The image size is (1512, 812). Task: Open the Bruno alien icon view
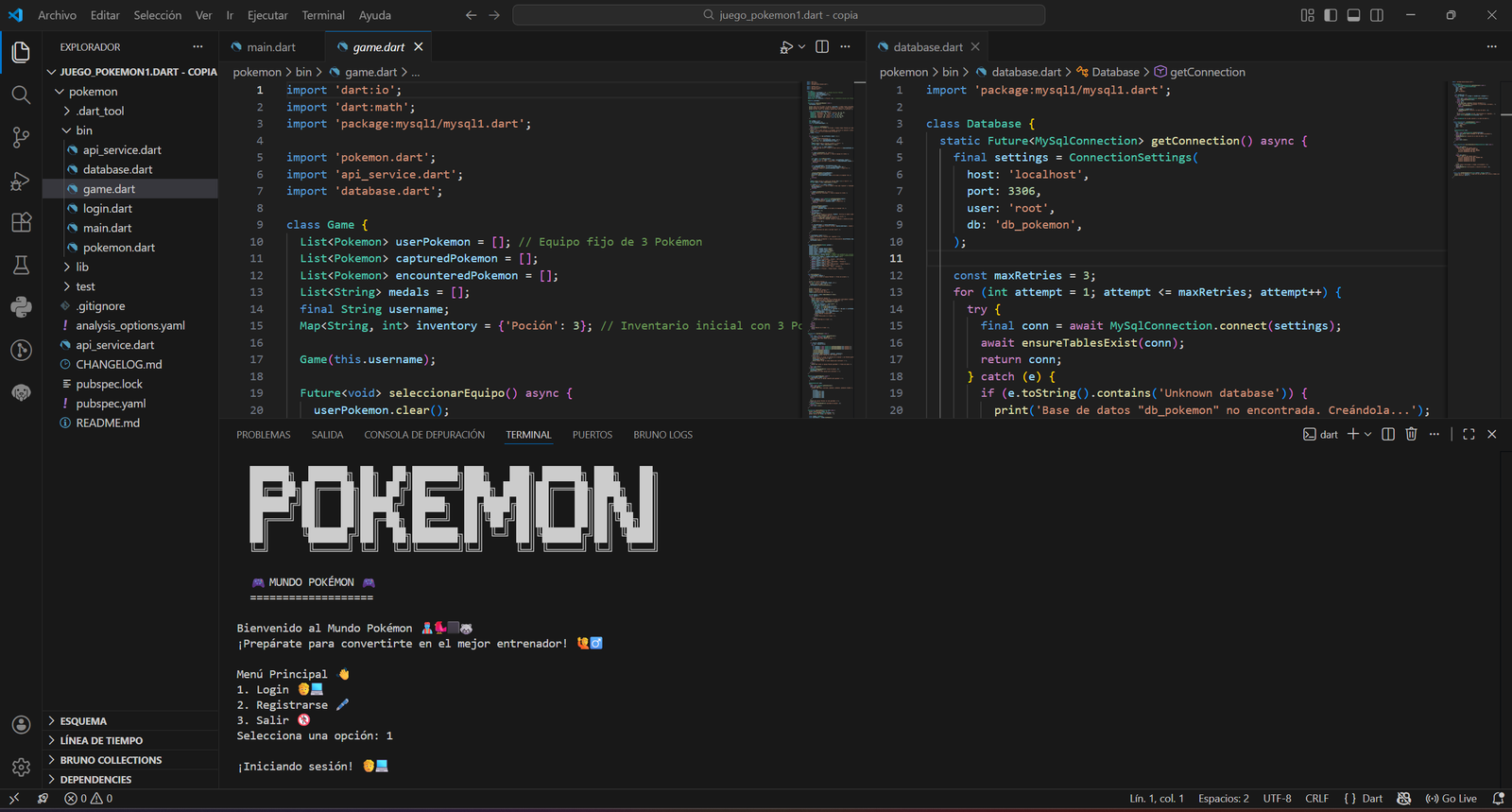(21, 392)
